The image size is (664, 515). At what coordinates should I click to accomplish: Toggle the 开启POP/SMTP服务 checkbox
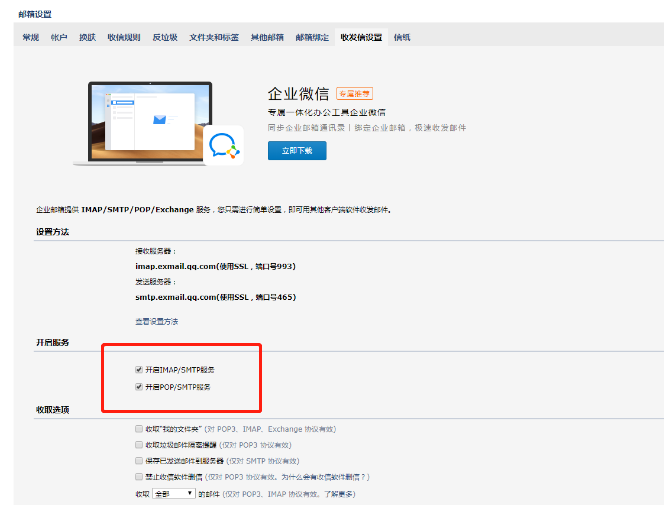point(139,386)
